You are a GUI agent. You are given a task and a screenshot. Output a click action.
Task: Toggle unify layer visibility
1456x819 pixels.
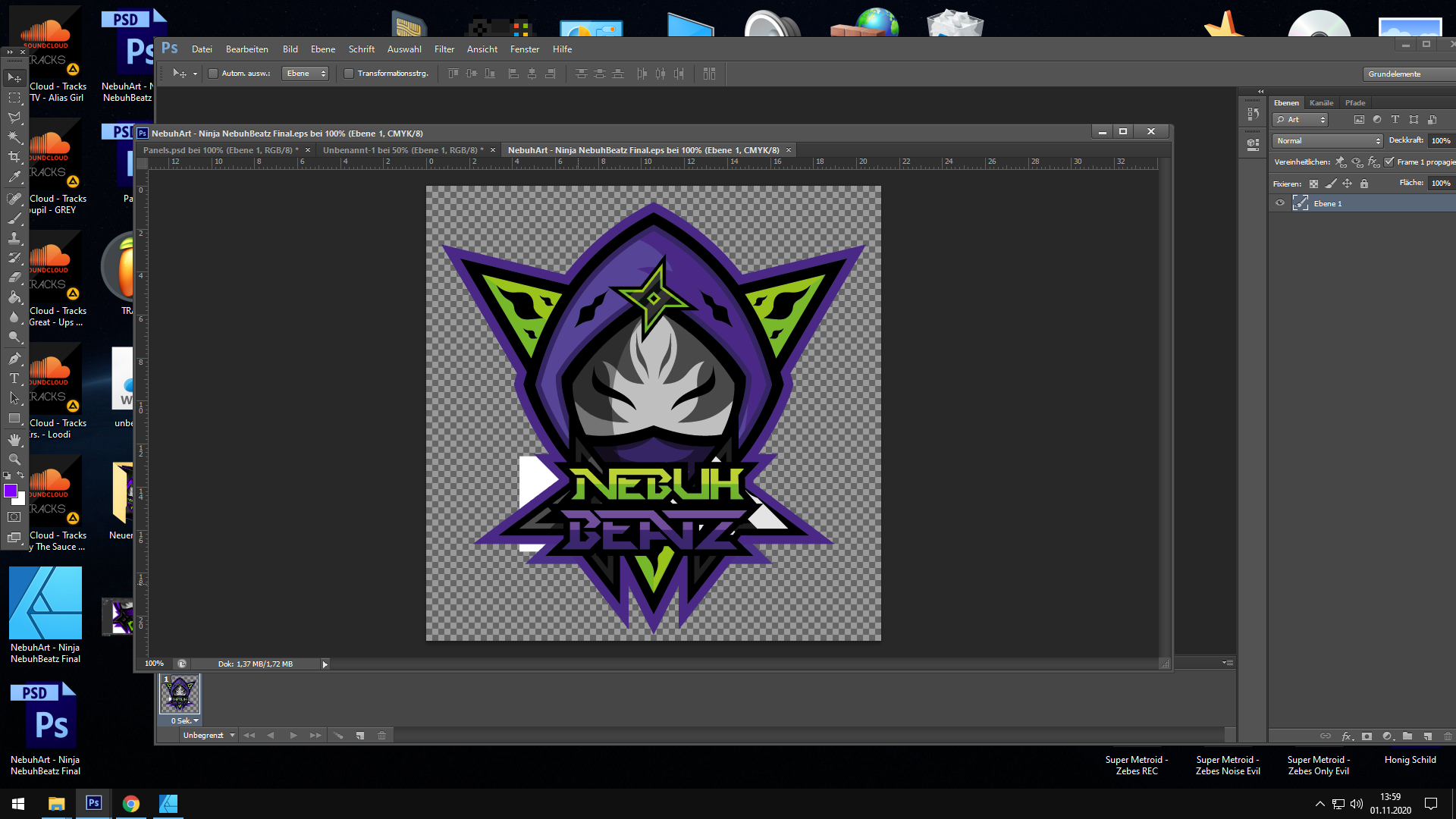(1357, 162)
